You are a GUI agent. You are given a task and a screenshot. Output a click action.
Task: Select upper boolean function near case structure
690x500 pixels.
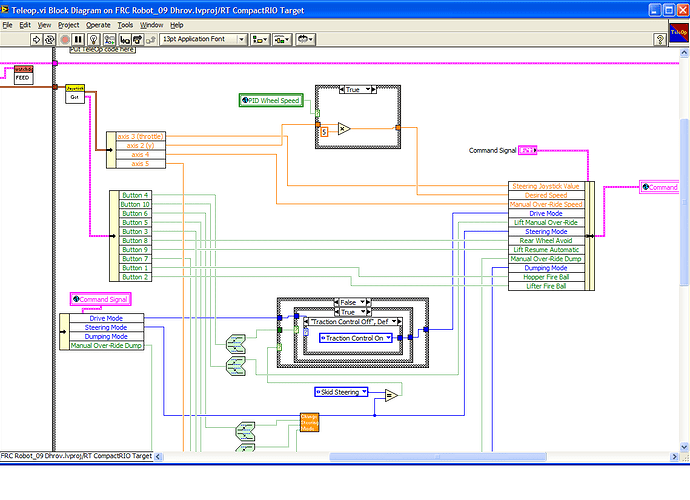[236, 344]
